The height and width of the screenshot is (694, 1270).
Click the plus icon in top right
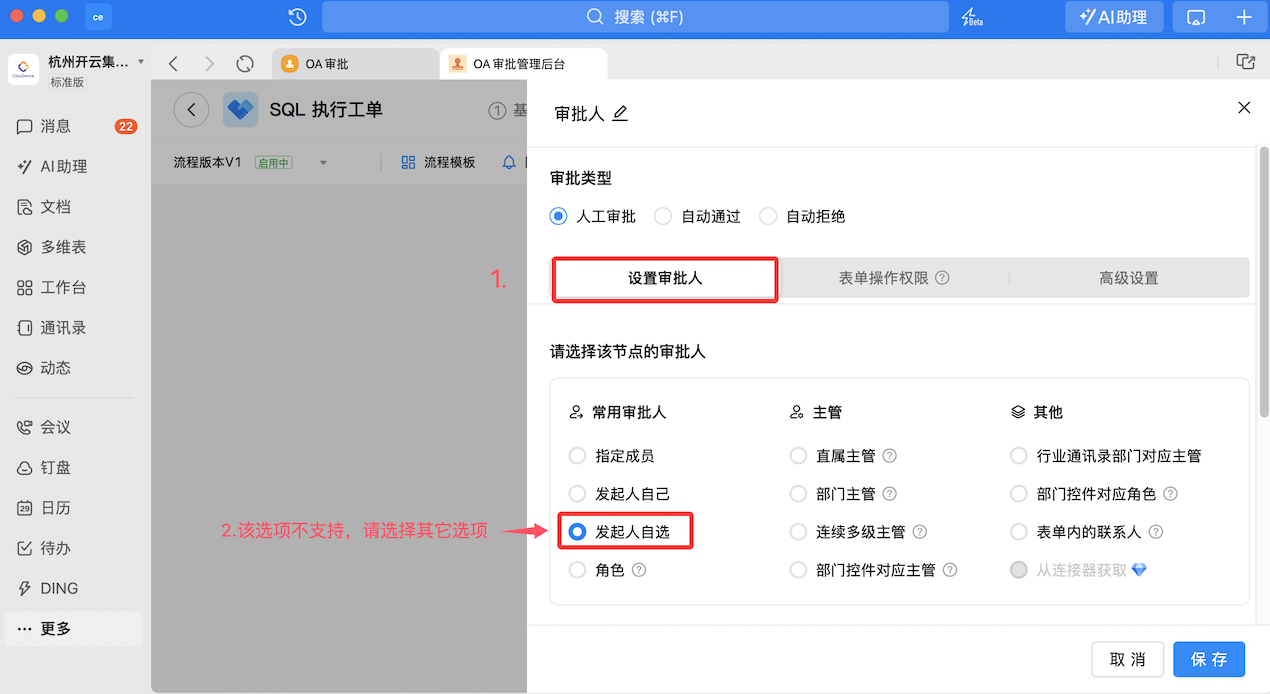(x=1244, y=17)
